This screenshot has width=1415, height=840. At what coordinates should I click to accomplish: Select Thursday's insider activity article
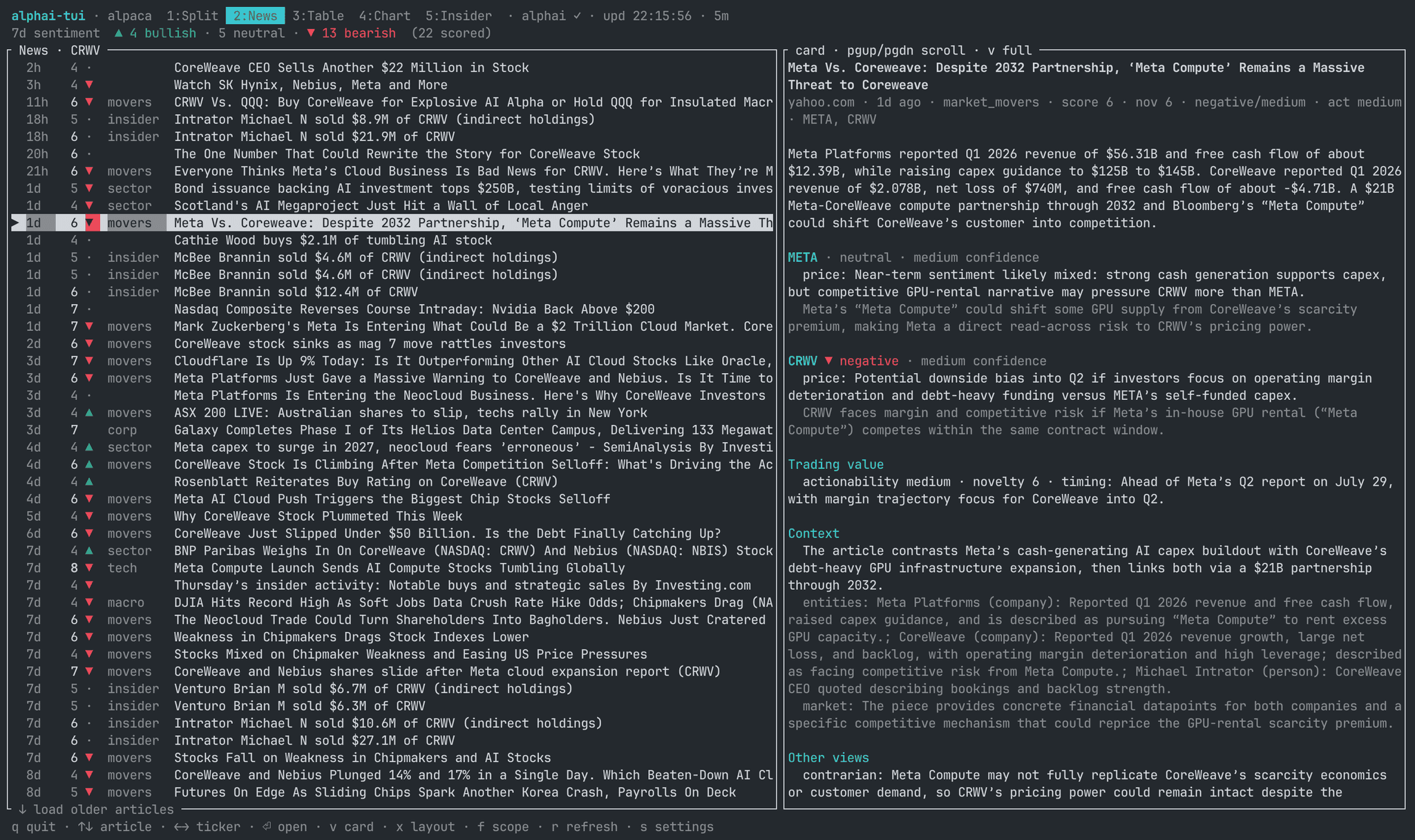click(392, 586)
